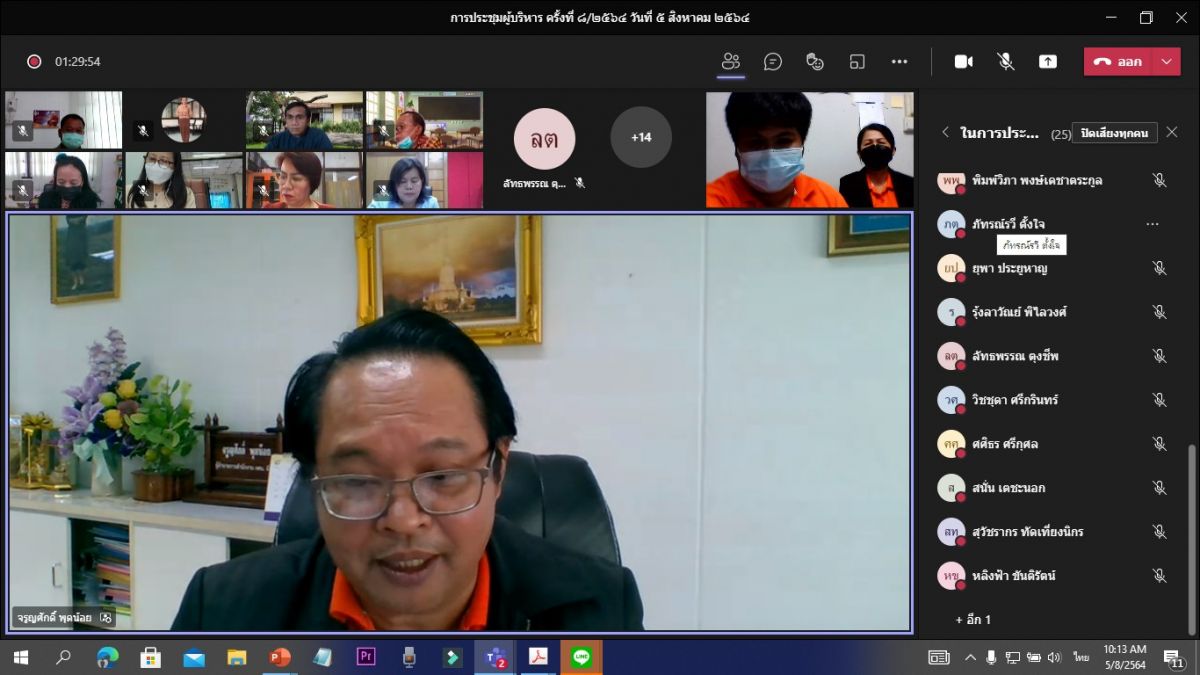The image size is (1200, 675).
Task: Open the more actions menu in the meeting toolbar
Action: [x=899, y=61]
